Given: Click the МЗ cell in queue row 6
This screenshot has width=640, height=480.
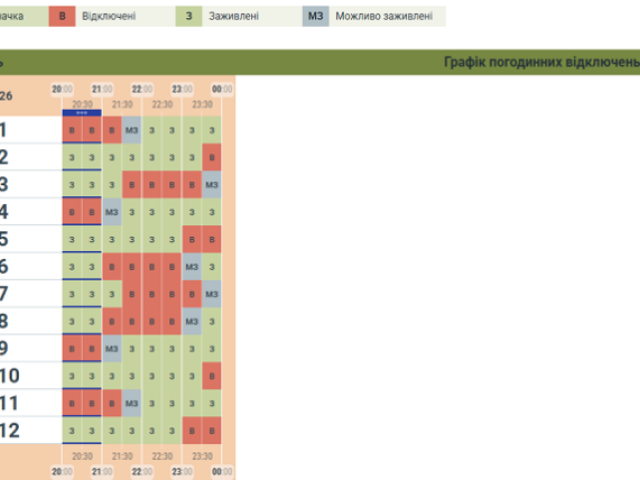Looking at the screenshot, I should point(192,266).
